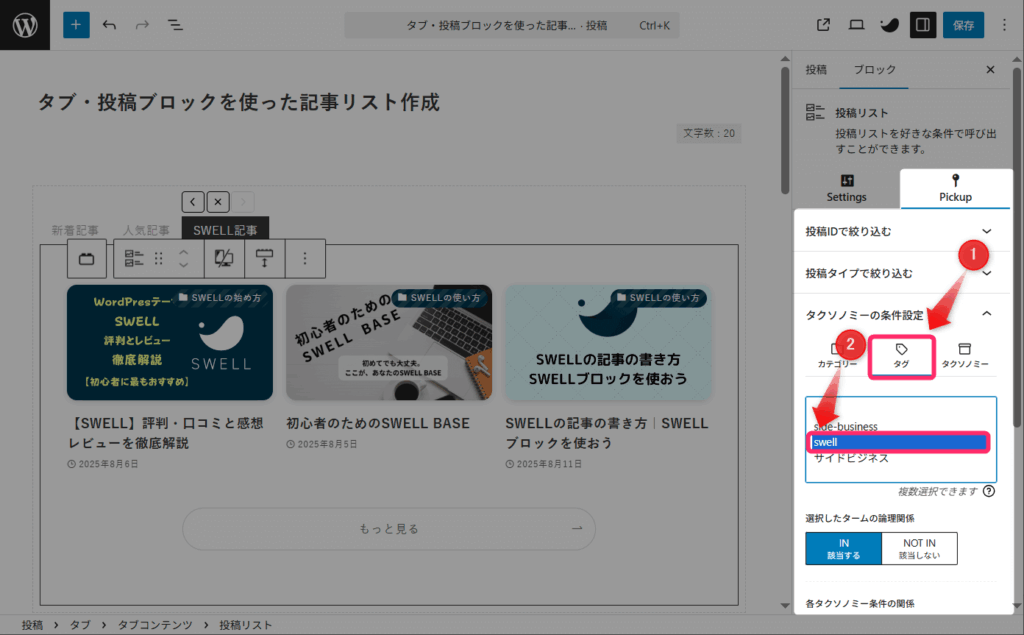Click the block margin spacing toolbar icon
1024x635 pixels.
coord(264,259)
